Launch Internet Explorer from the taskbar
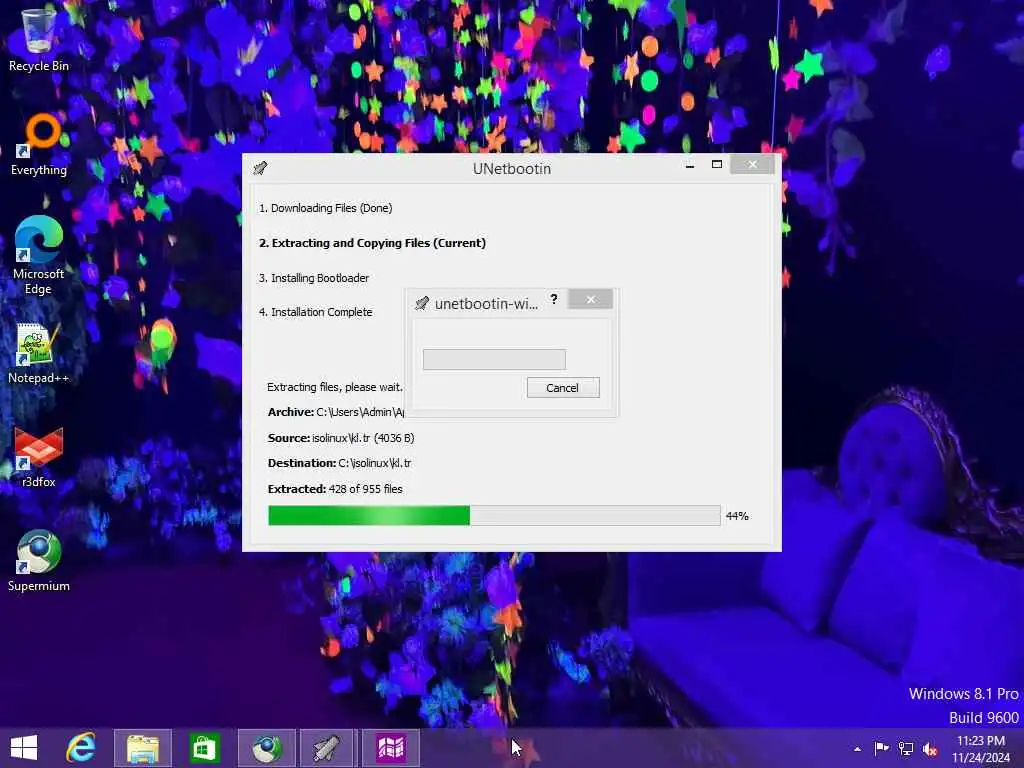Screen dimensions: 1024x768 click(82, 748)
